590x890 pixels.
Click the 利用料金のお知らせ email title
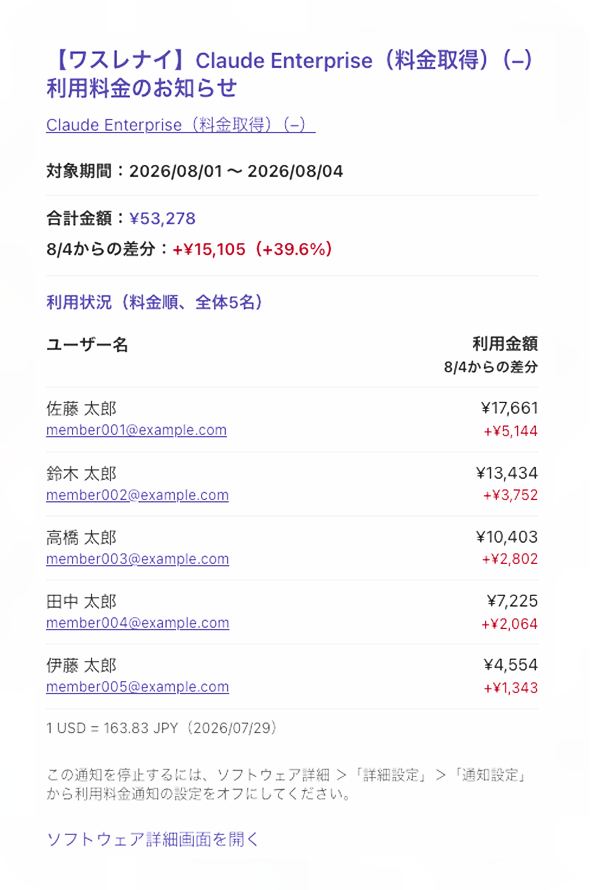point(290,74)
